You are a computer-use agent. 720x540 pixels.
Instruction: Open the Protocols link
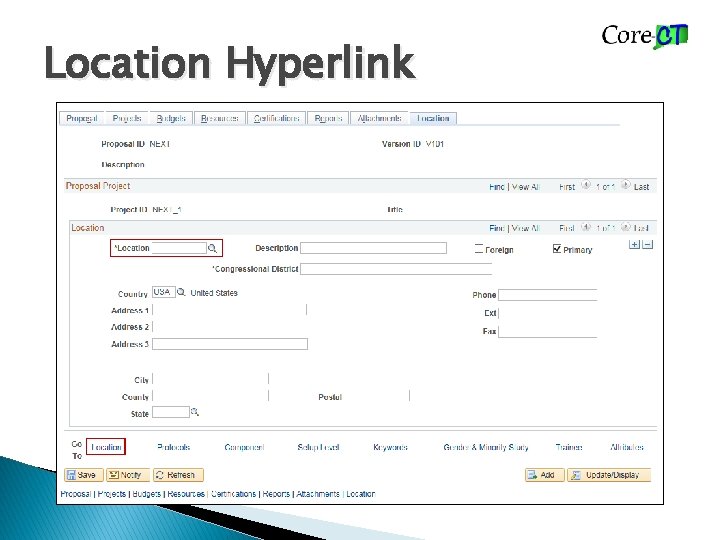coord(174,447)
